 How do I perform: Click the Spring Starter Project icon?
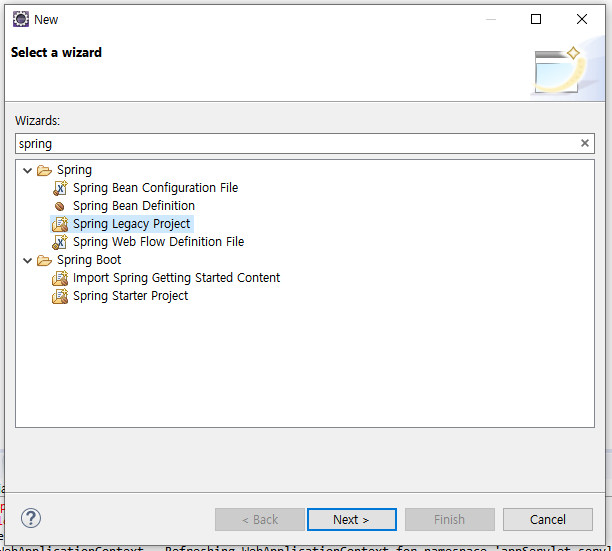(60, 296)
